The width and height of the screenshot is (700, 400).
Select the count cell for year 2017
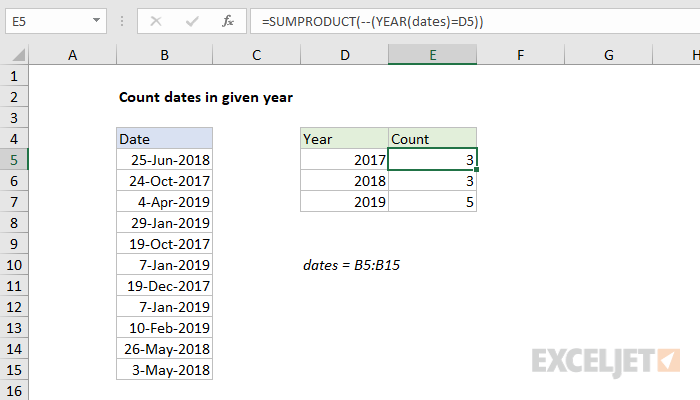(433, 160)
